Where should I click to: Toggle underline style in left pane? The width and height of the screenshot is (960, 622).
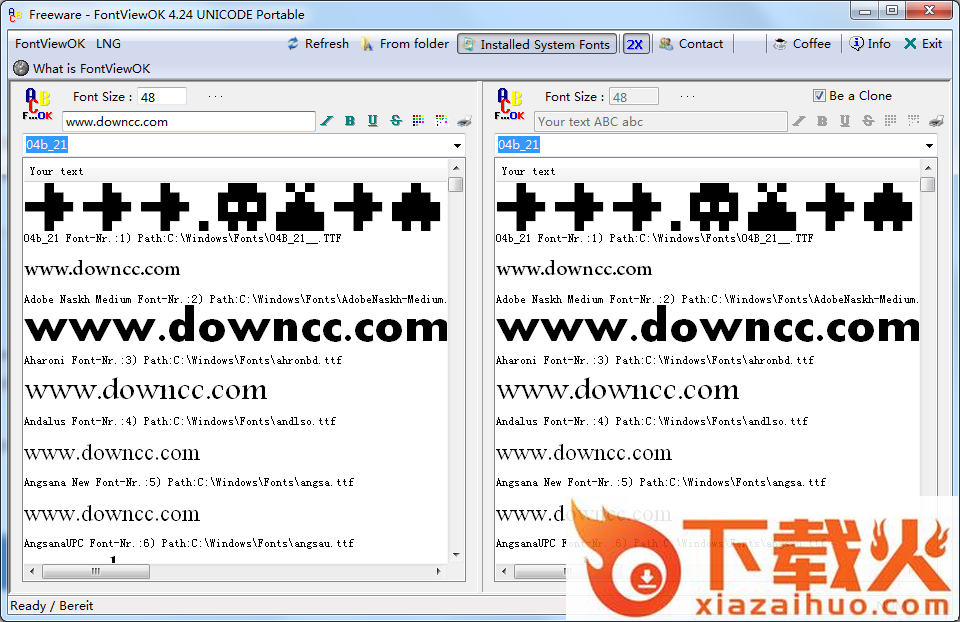(x=372, y=121)
